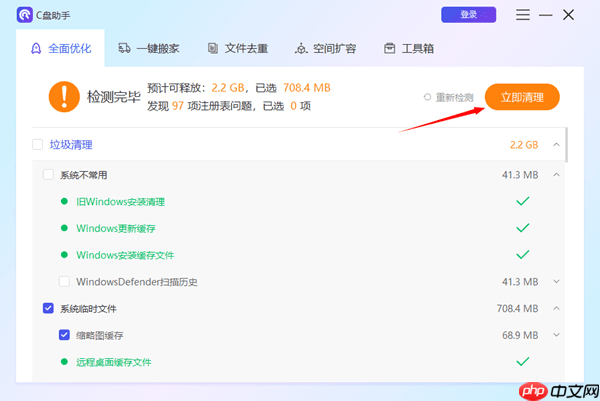Select the 缩略图缓存 label
Viewport: 600px width, 401px height.
[x=99, y=335]
